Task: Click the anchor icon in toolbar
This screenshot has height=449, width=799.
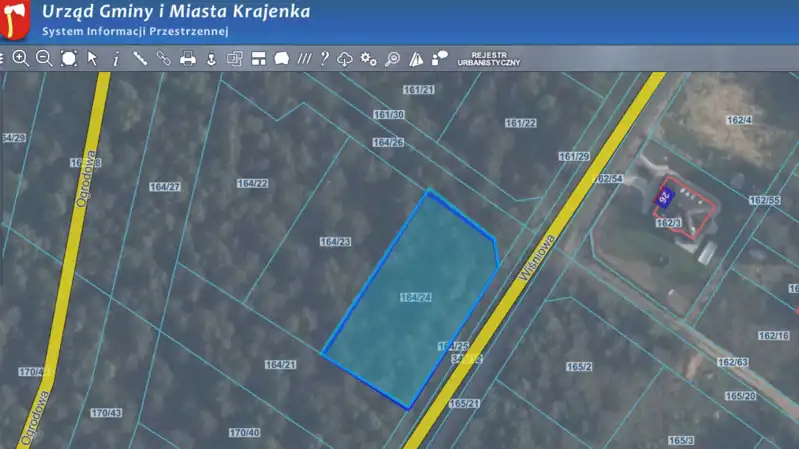Action: pos(211,59)
